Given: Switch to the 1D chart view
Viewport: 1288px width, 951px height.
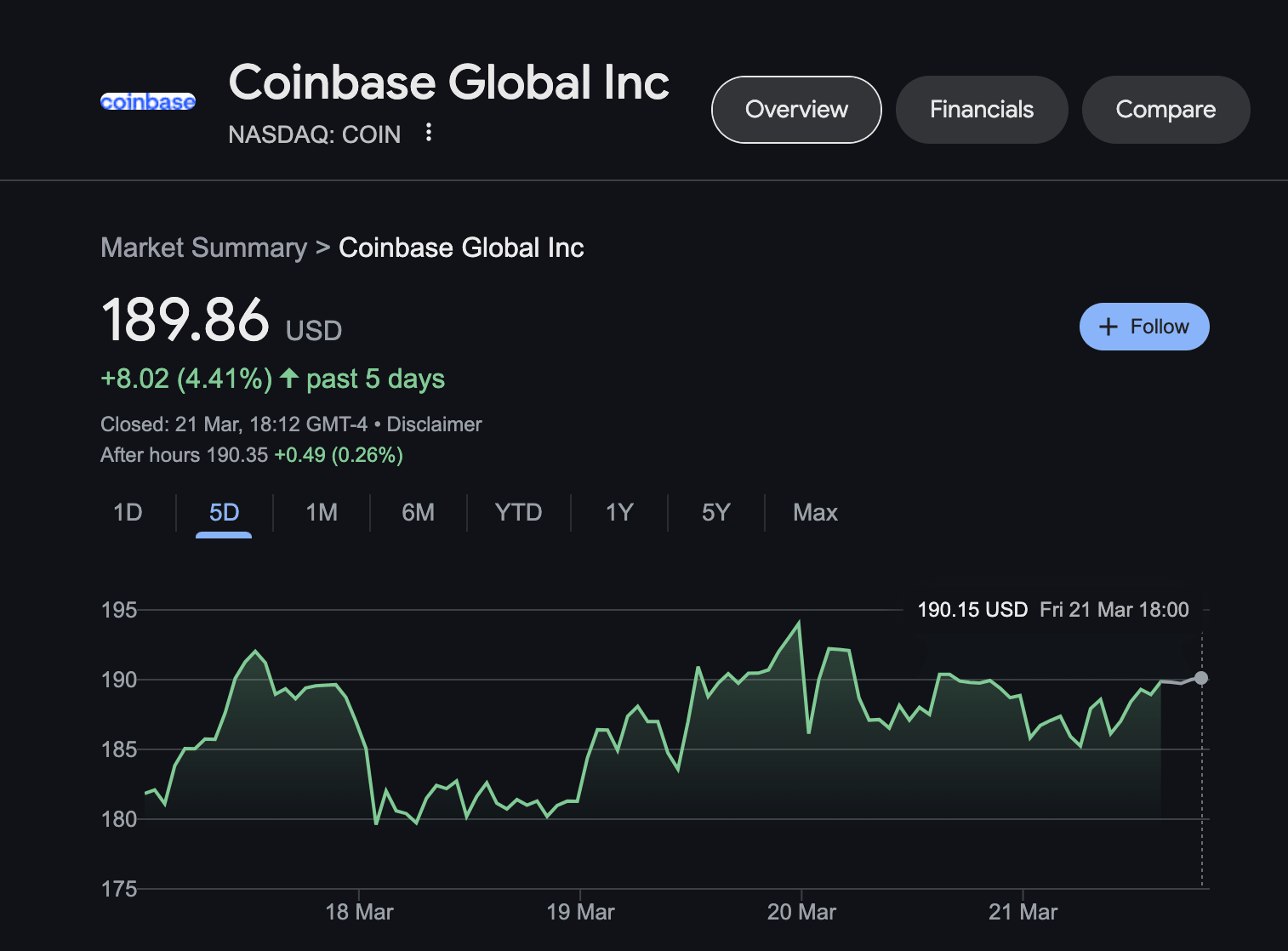Looking at the screenshot, I should coord(128,512).
